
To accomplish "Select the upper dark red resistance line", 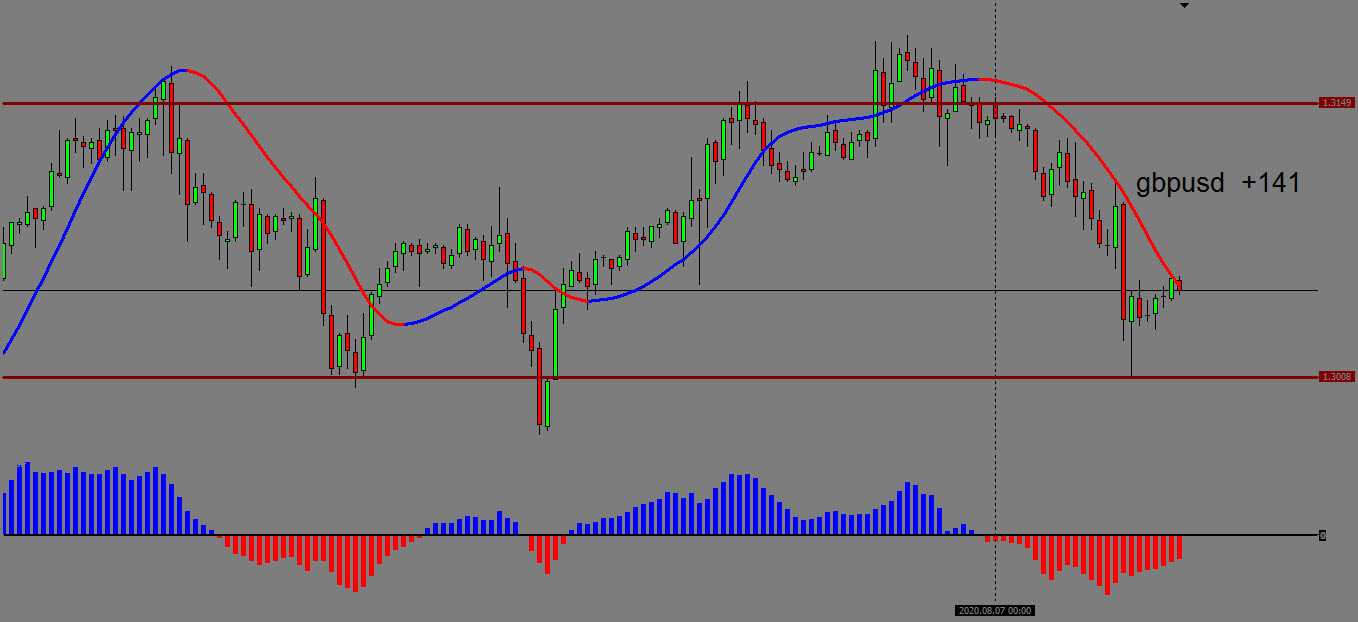I will pos(600,103).
